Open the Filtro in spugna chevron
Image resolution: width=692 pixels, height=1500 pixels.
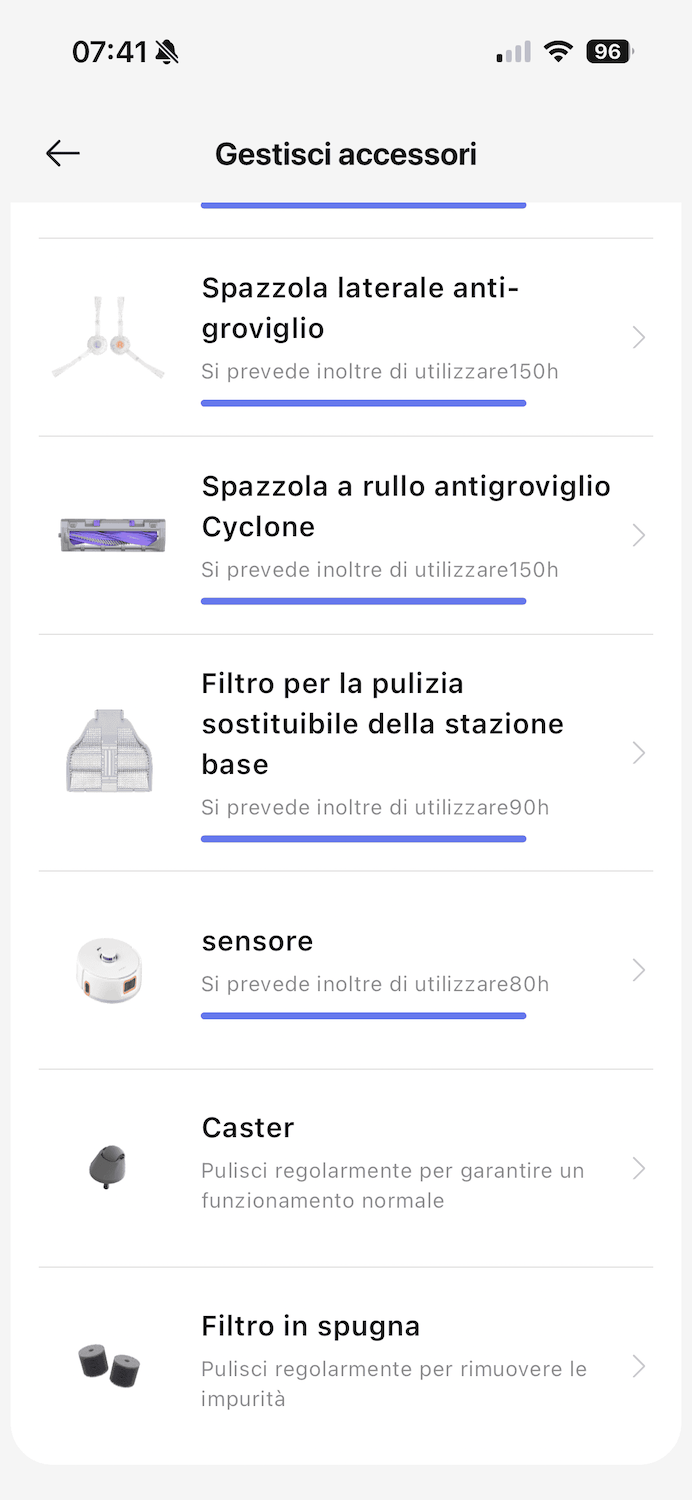(639, 1366)
